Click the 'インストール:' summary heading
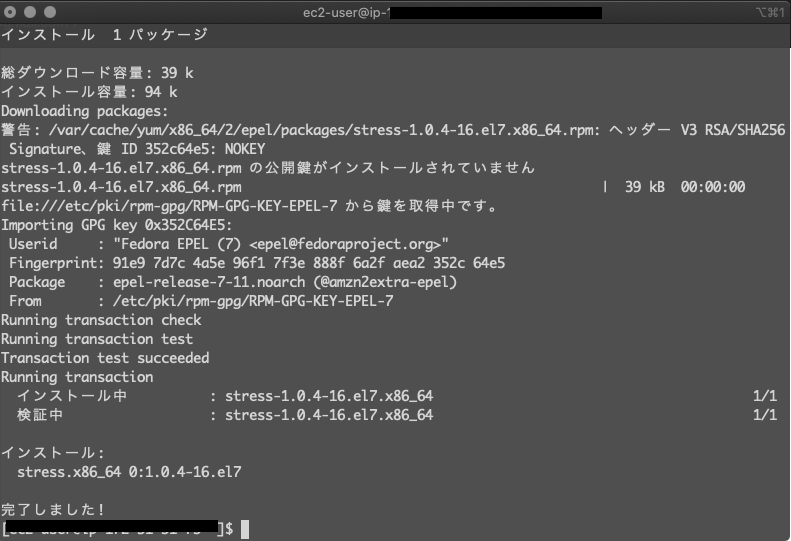Screen dimensions: 791x541 point(52,453)
